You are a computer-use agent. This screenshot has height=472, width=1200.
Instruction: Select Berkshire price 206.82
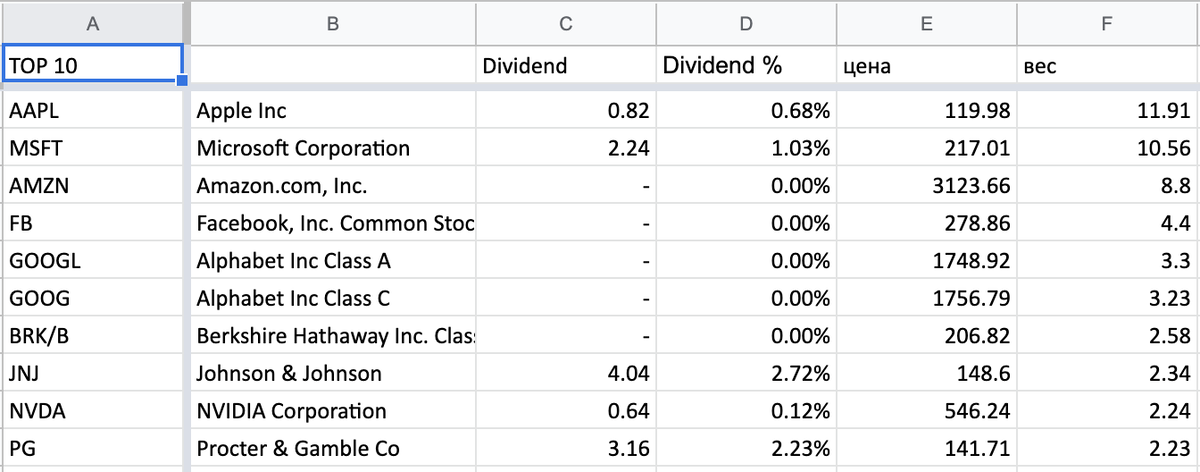(926, 336)
